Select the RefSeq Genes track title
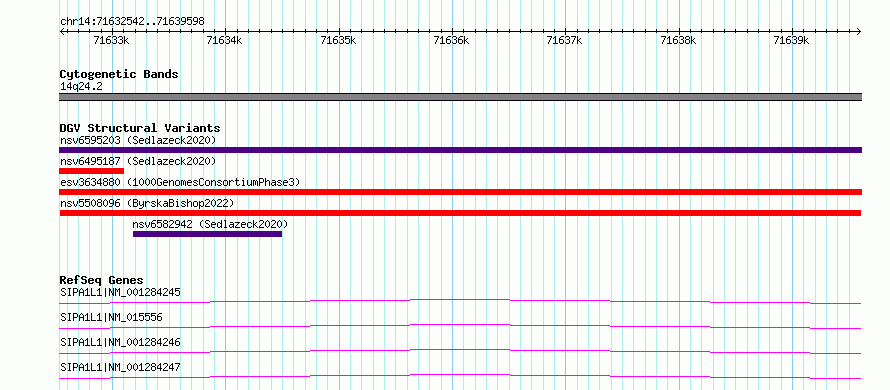The height and width of the screenshot is (390, 890). [x=102, y=280]
